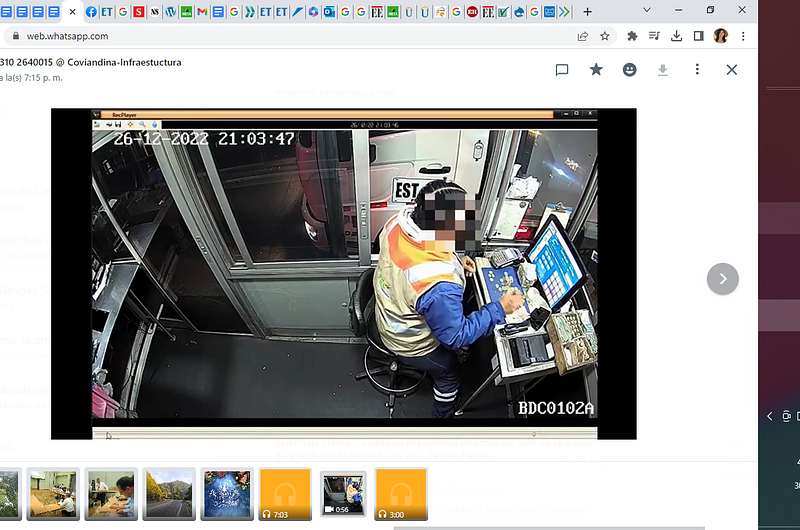Switch to the red S icon tab
The height and width of the screenshot is (530, 800).
pos(138,12)
